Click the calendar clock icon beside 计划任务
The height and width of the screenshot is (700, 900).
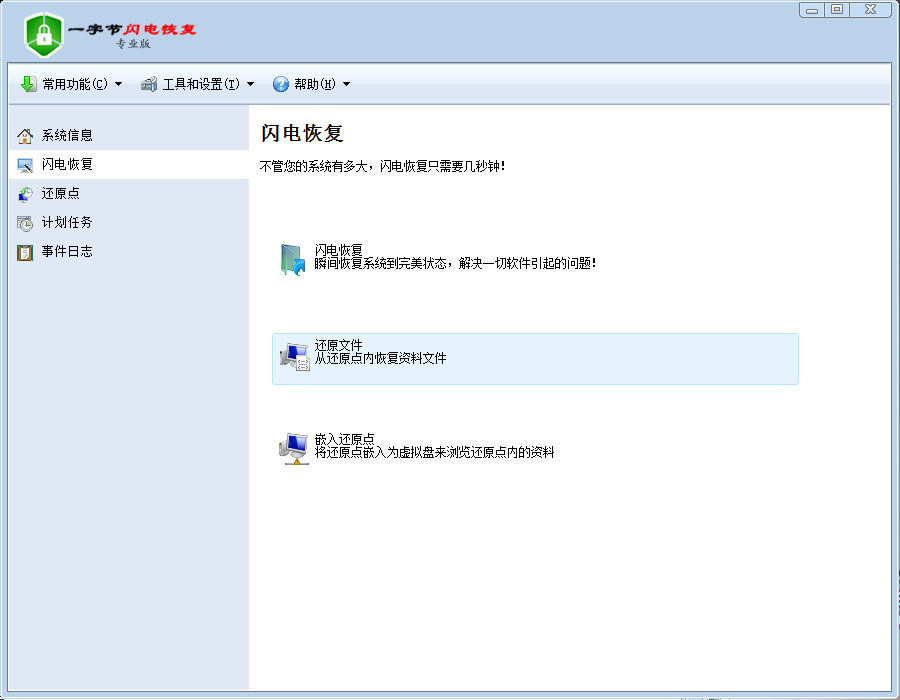(25, 223)
